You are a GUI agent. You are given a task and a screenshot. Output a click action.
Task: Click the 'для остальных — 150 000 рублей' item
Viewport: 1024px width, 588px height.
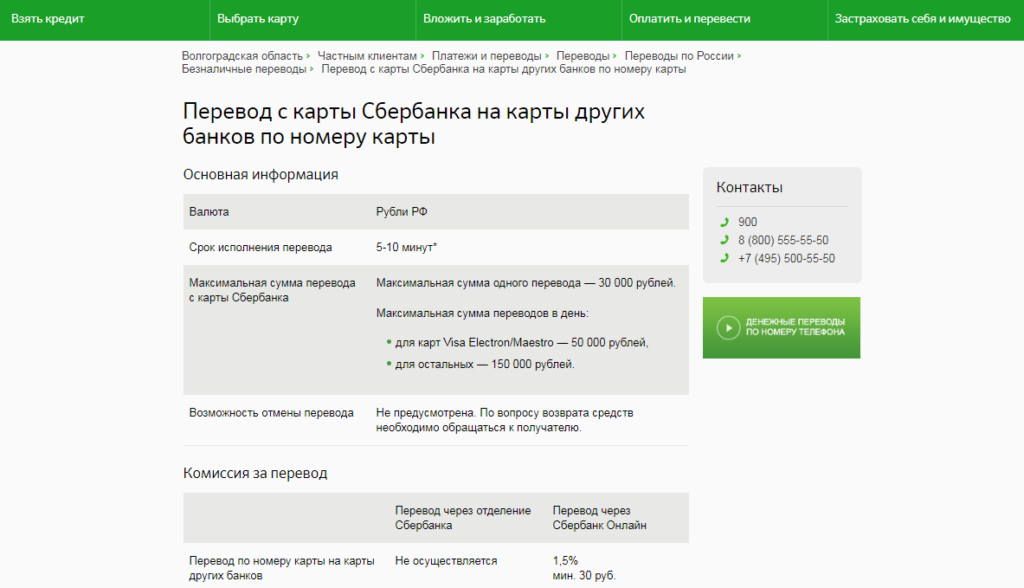(485, 365)
